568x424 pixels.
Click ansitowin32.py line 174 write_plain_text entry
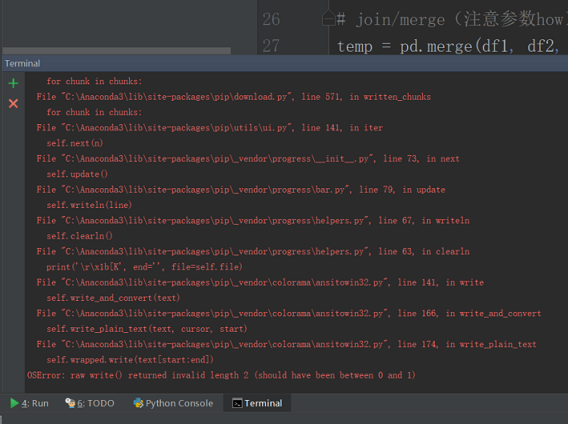tap(286, 344)
